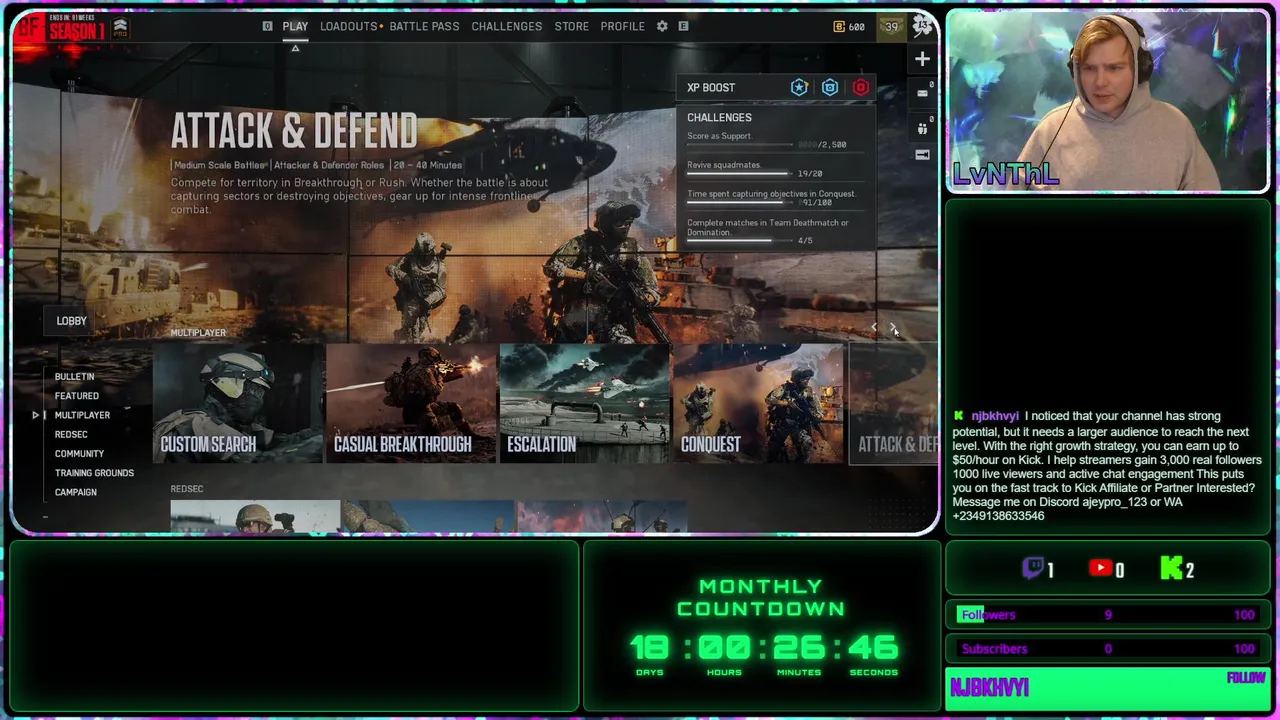Select FEATURED in side menu
Image resolution: width=1280 pixels, height=720 pixels.
pyautogui.click(x=77, y=396)
